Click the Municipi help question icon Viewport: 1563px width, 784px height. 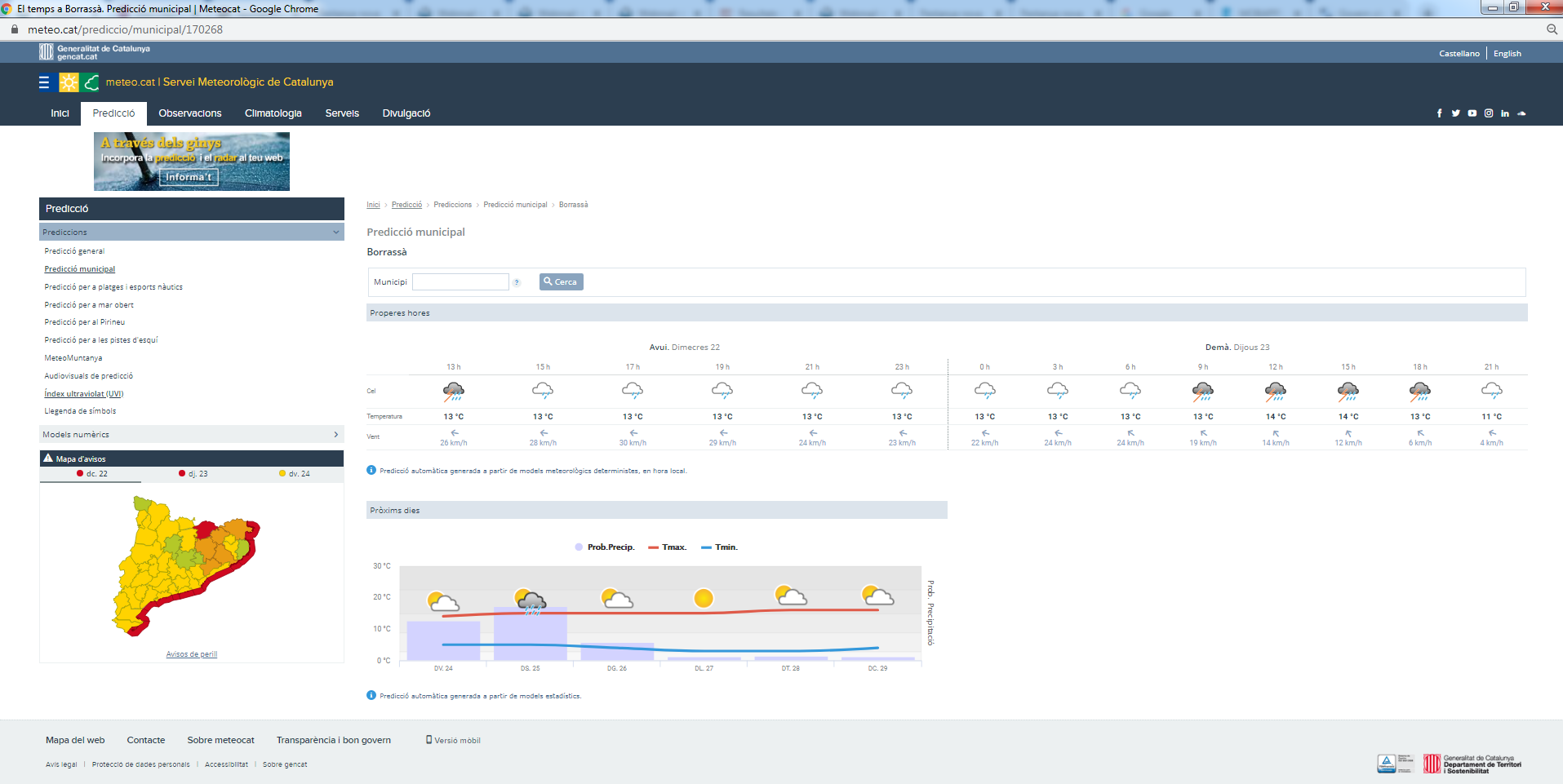tap(517, 282)
